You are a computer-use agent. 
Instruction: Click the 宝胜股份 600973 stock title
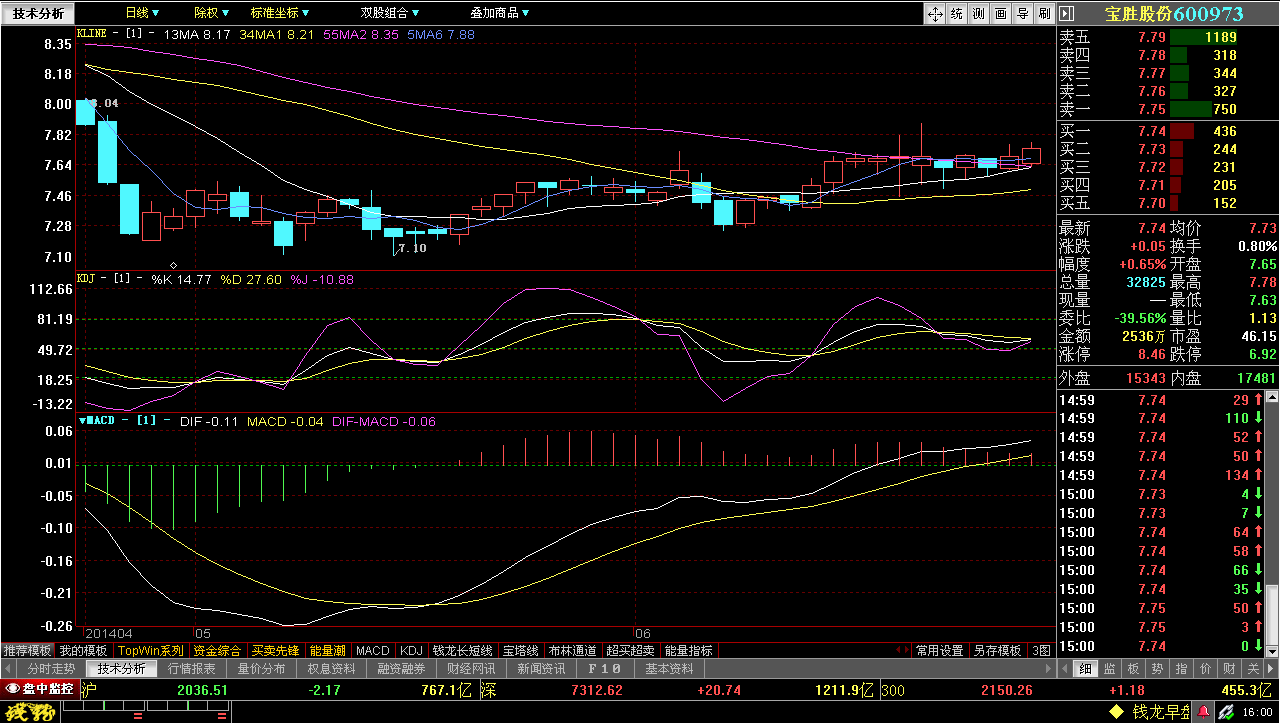(1174, 14)
